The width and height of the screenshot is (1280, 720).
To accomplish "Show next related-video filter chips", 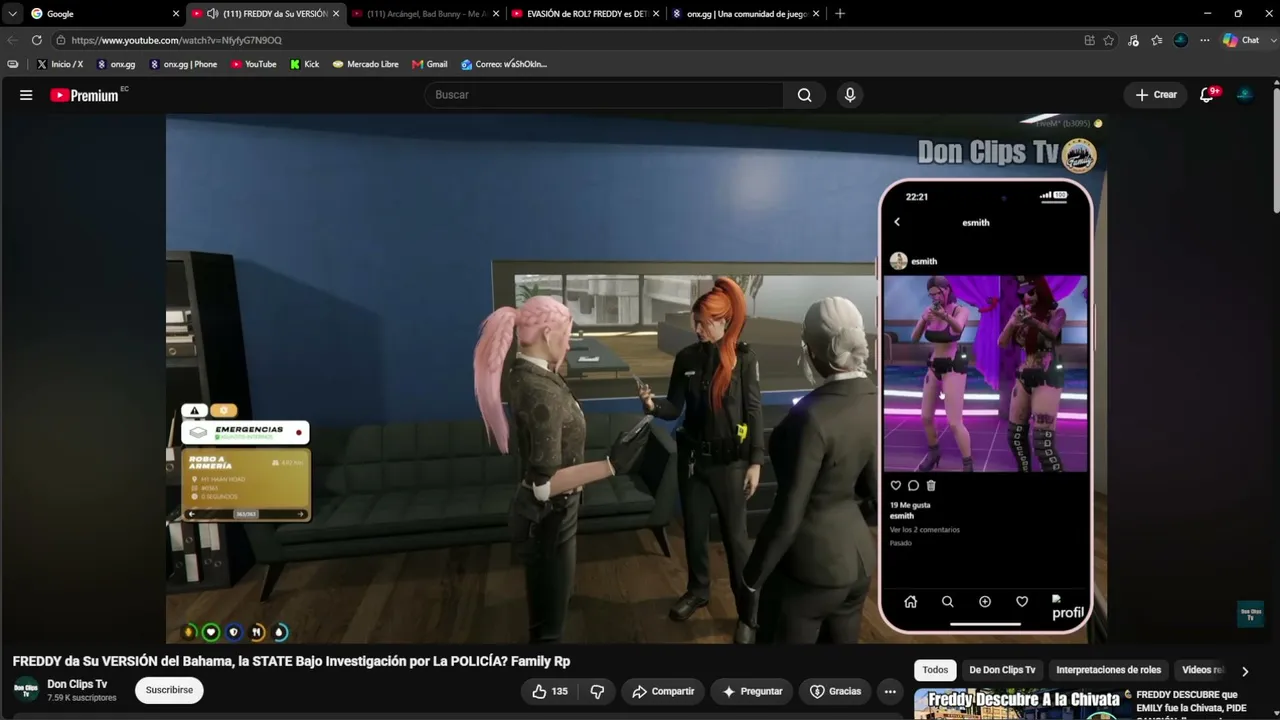I will pos(1245,671).
